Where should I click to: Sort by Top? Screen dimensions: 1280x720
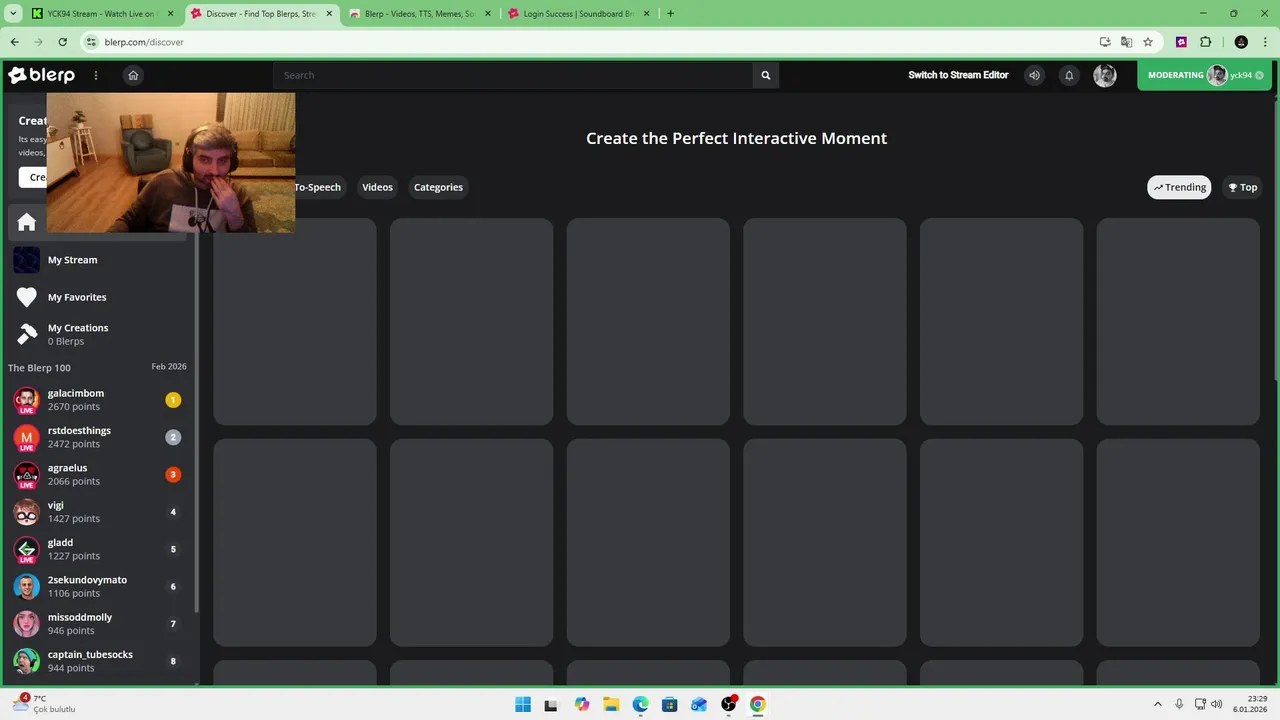coord(1243,187)
